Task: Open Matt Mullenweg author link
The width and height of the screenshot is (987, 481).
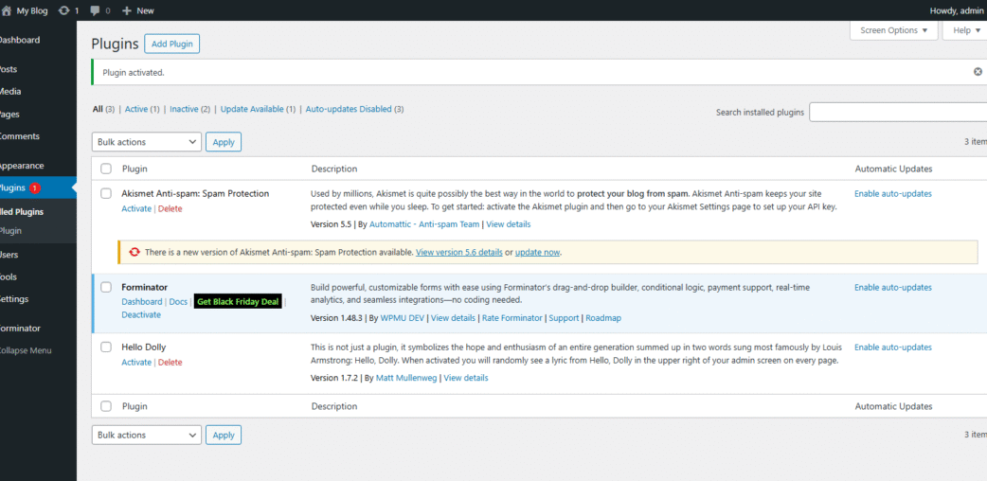Action: 406,378
